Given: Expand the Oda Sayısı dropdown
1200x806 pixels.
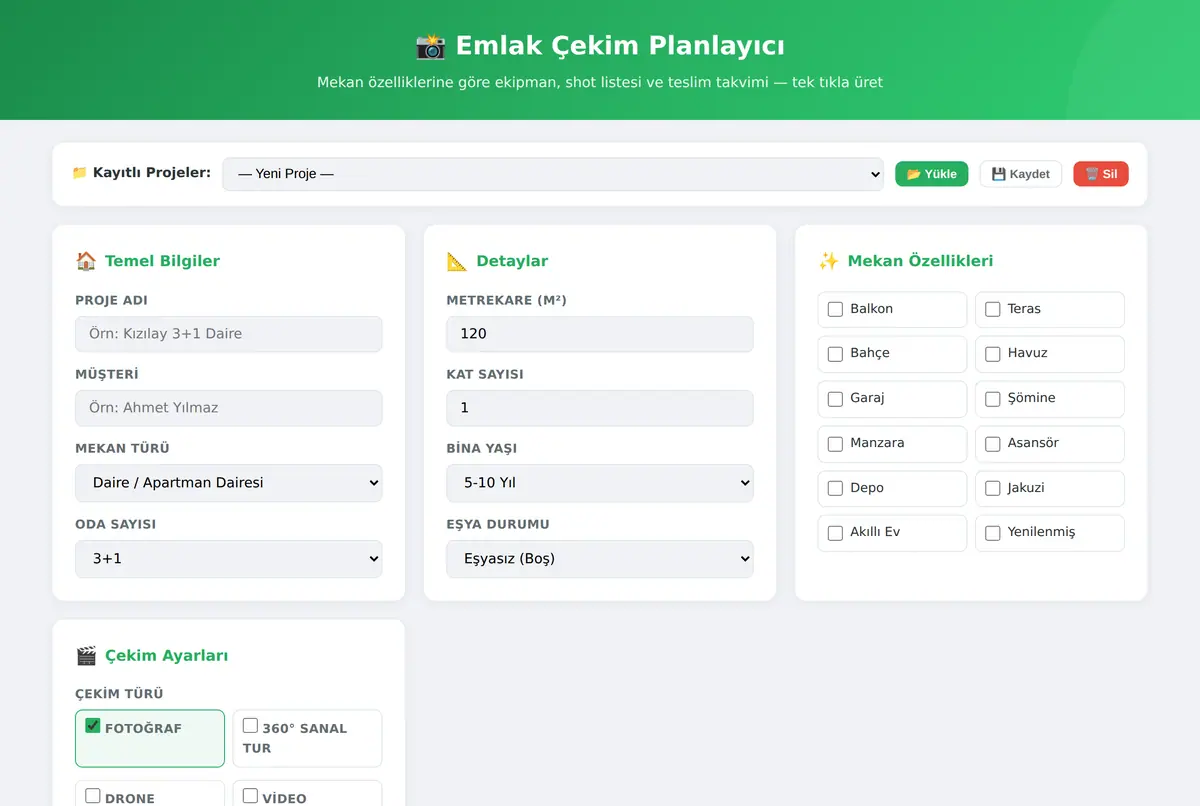Looking at the screenshot, I should pos(229,559).
